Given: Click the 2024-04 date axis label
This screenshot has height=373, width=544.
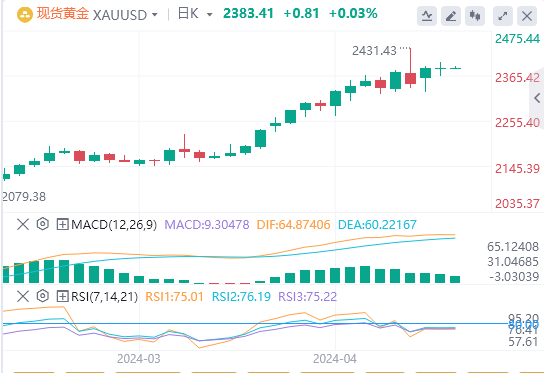Looking at the screenshot, I should pos(335,358).
